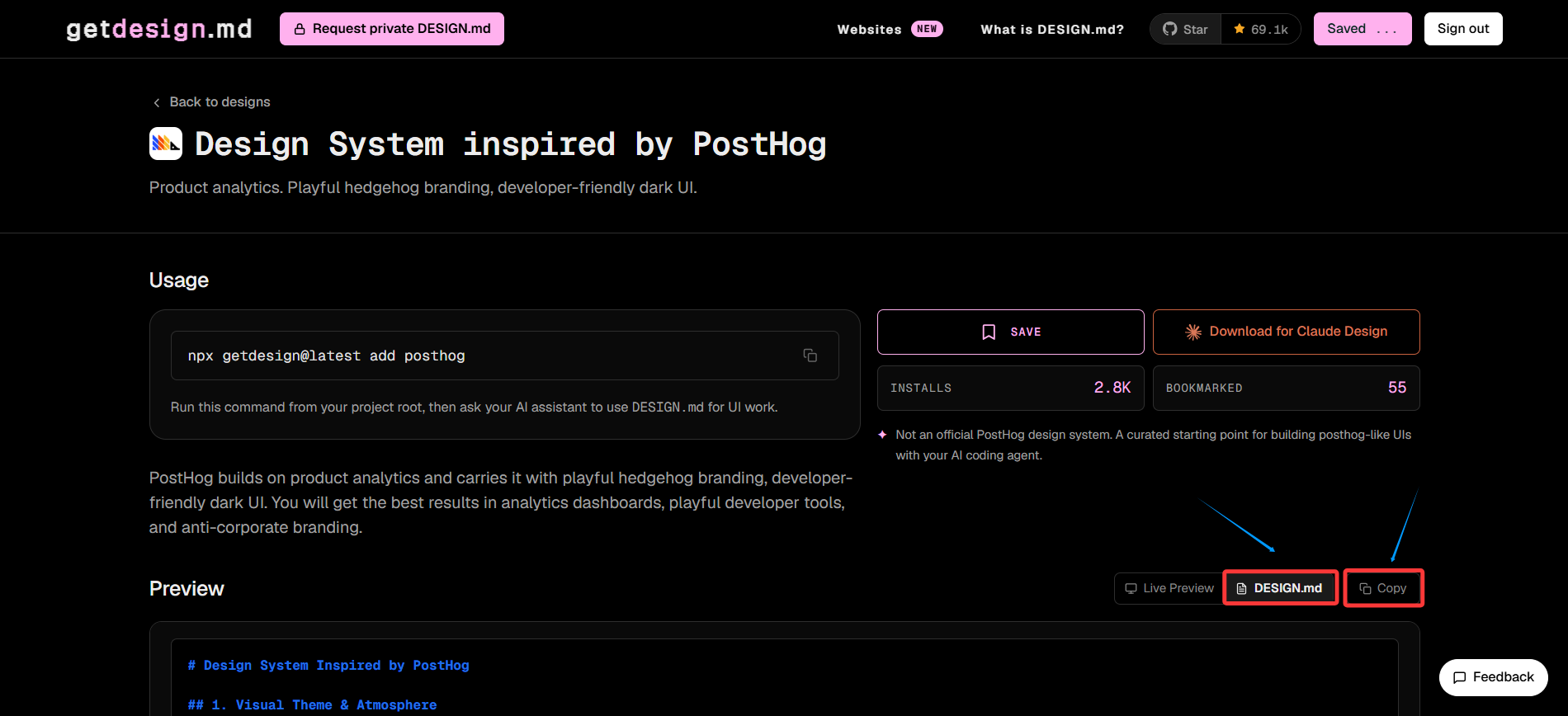Click the 'Run this command' instruction text
Image resolution: width=1568 pixels, height=716 pixels.
475,407
